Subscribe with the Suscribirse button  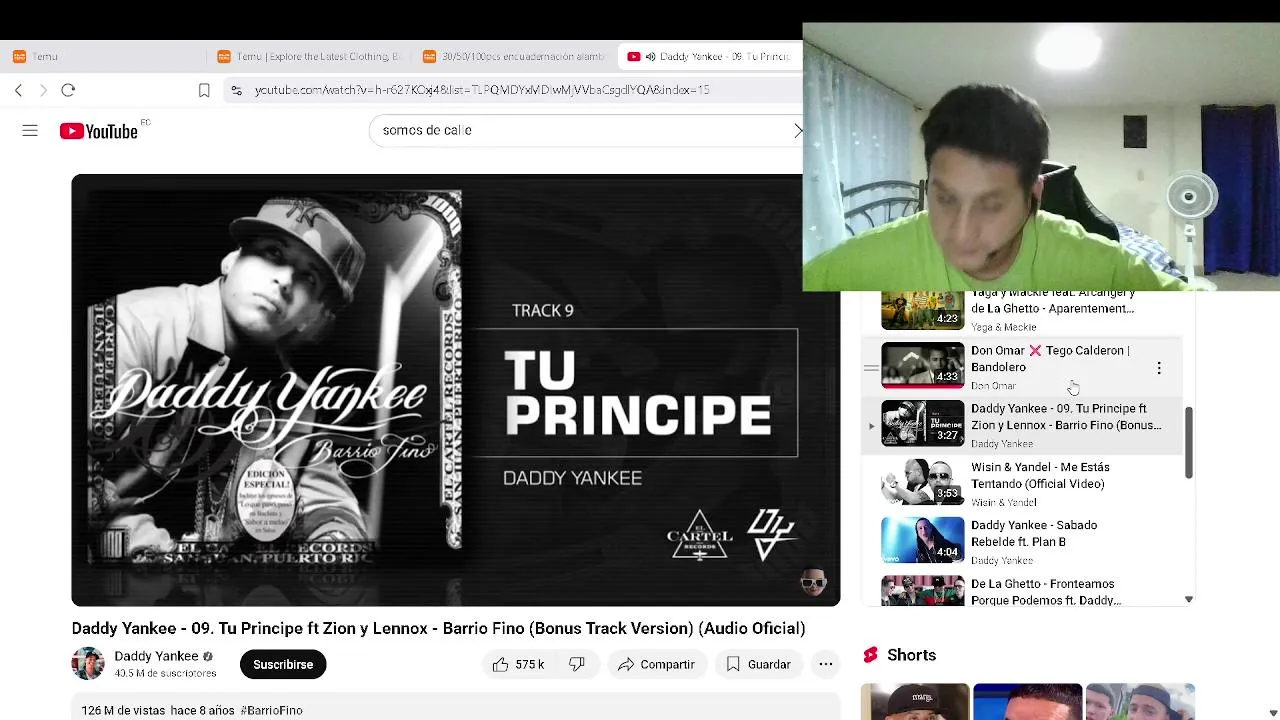click(x=283, y=664)
